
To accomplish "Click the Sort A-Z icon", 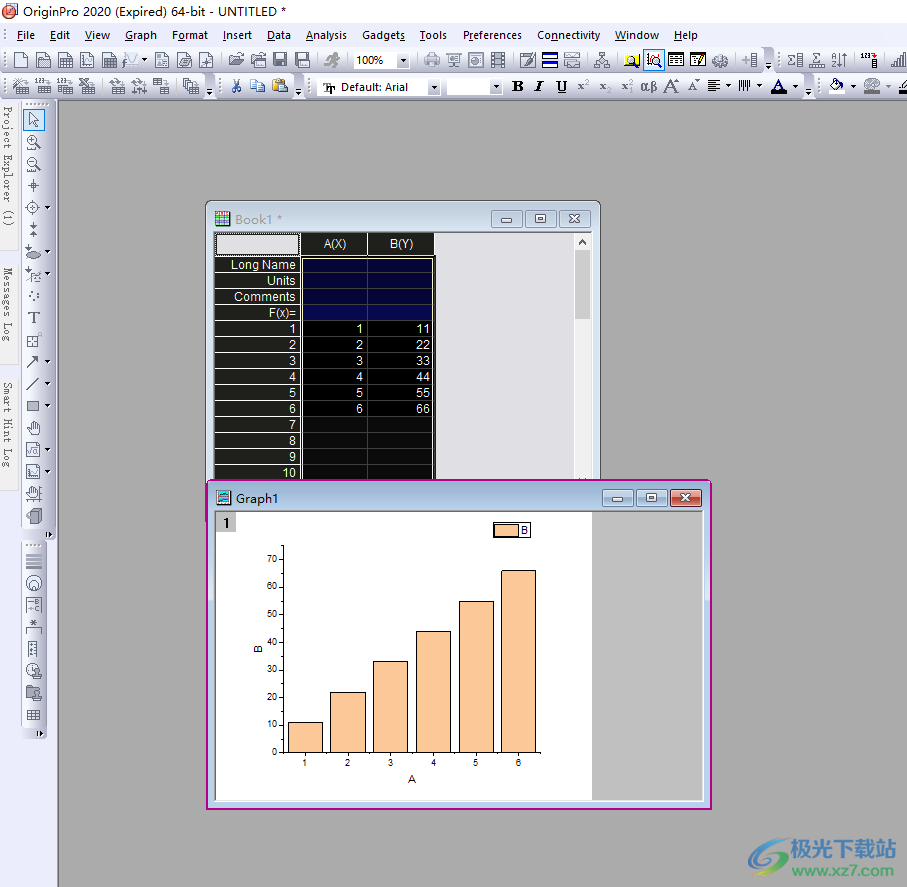I will click(839, 60).
